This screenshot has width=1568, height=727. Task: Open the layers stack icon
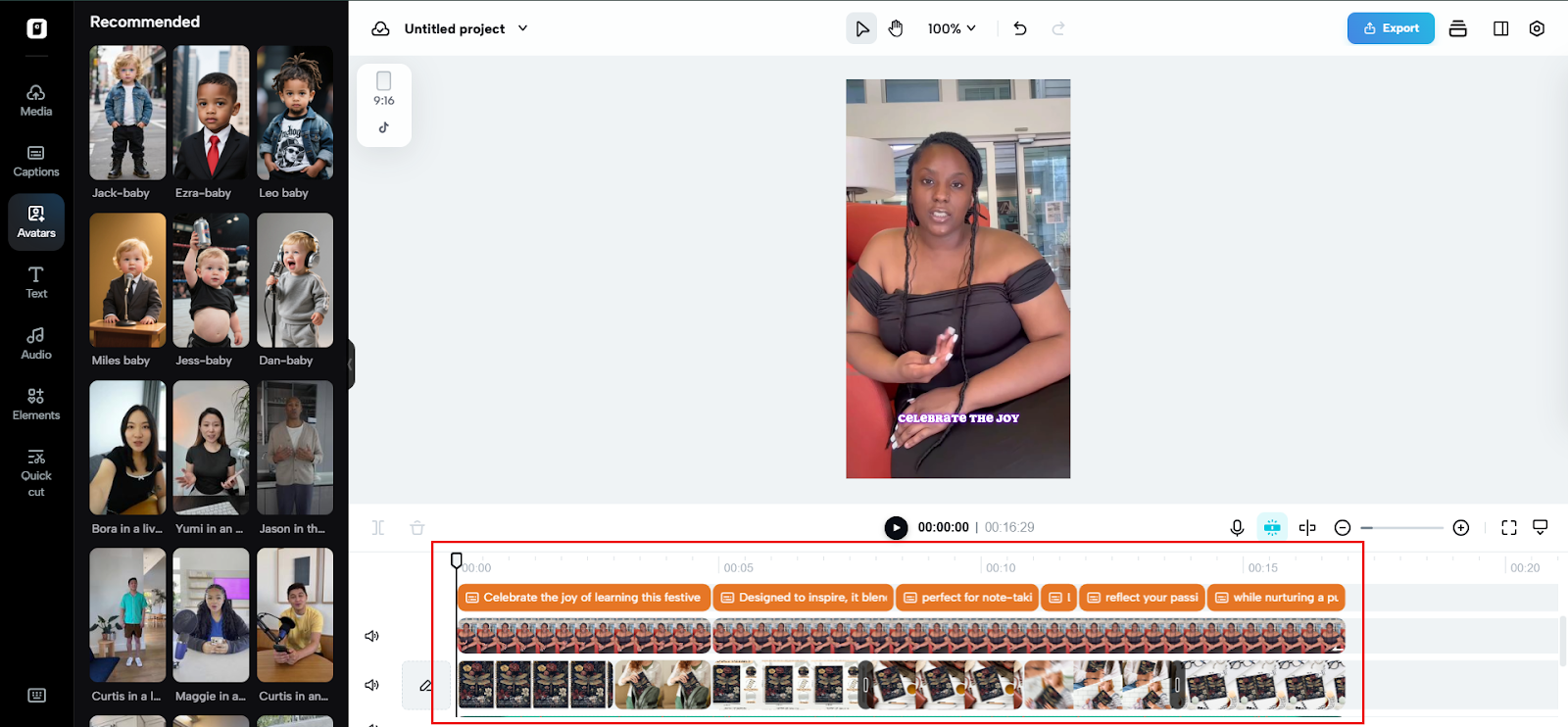click(x=1458, y=28)
